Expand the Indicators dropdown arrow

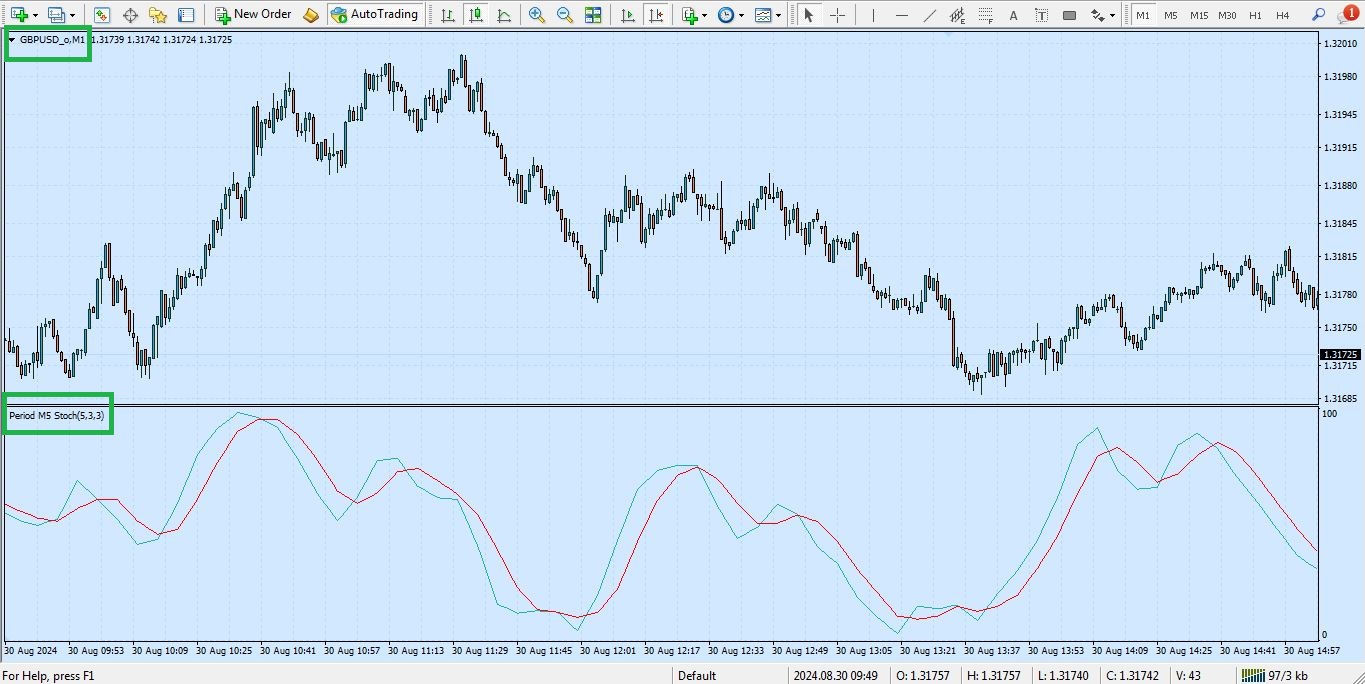pos(705,16)
